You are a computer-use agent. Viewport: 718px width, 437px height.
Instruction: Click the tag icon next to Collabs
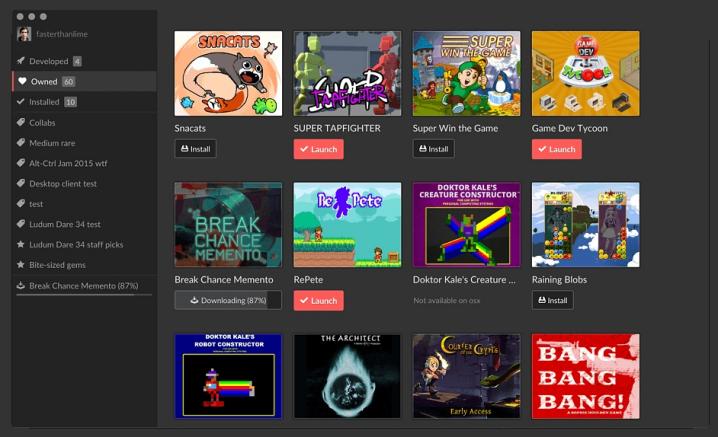click(x=21, y=122)
